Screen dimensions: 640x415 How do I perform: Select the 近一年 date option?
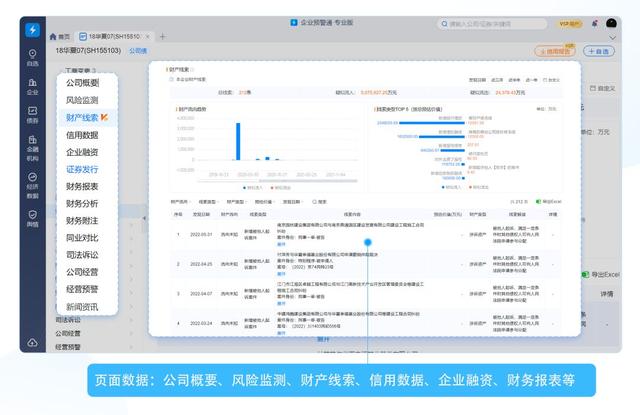531,80
